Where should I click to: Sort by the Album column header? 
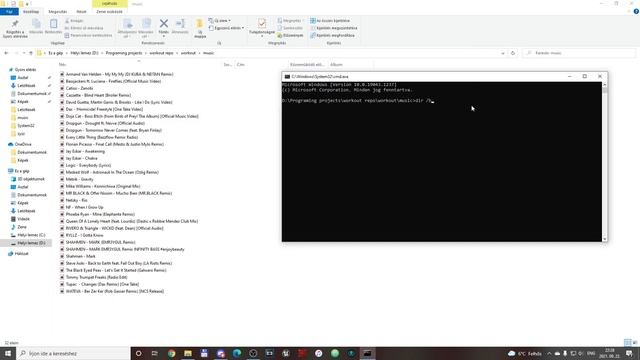pos(336,64)
